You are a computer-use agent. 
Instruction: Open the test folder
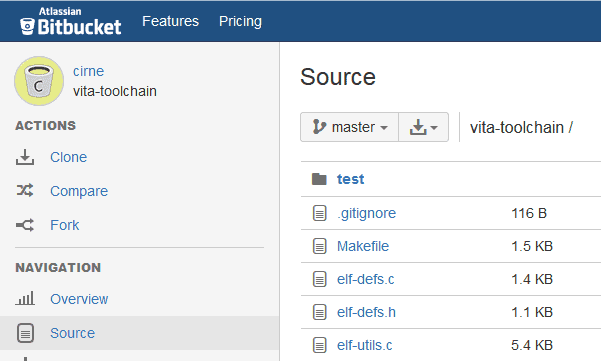click(350, 179)
